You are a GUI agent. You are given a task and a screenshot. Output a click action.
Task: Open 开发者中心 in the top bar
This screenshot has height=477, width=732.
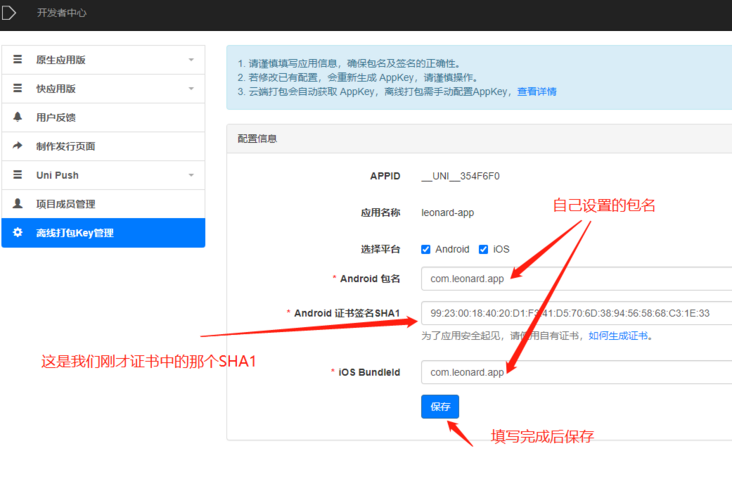click(62, 13)
